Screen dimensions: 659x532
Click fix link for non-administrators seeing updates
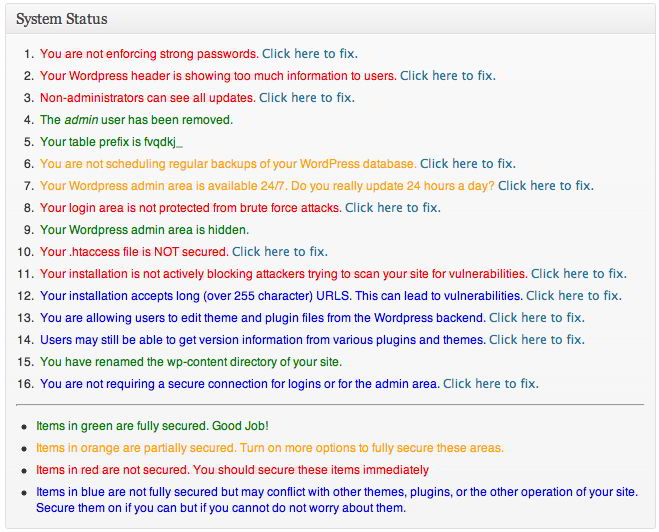(x=306, y=97)
